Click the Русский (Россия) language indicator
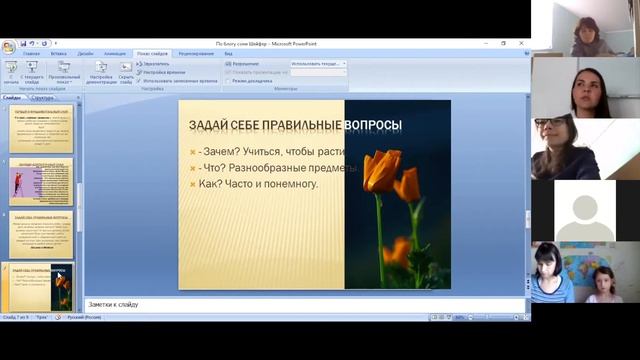This screenshot has width=640, height=360. point(84,317)
